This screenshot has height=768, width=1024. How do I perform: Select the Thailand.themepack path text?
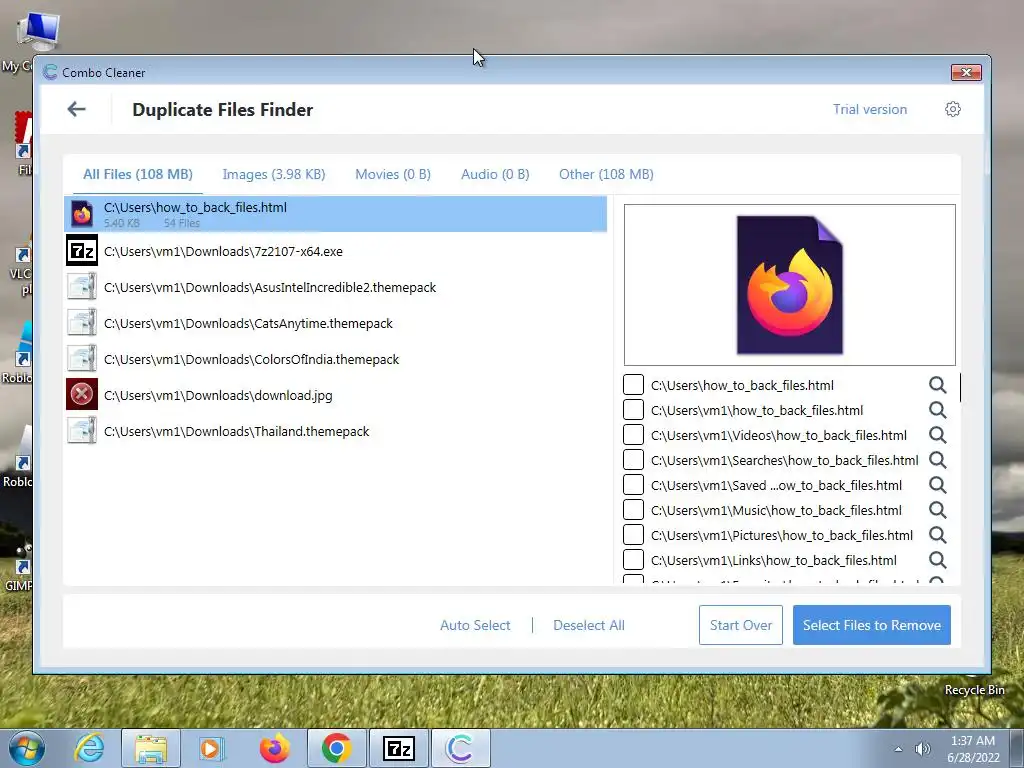pos(236,432)
